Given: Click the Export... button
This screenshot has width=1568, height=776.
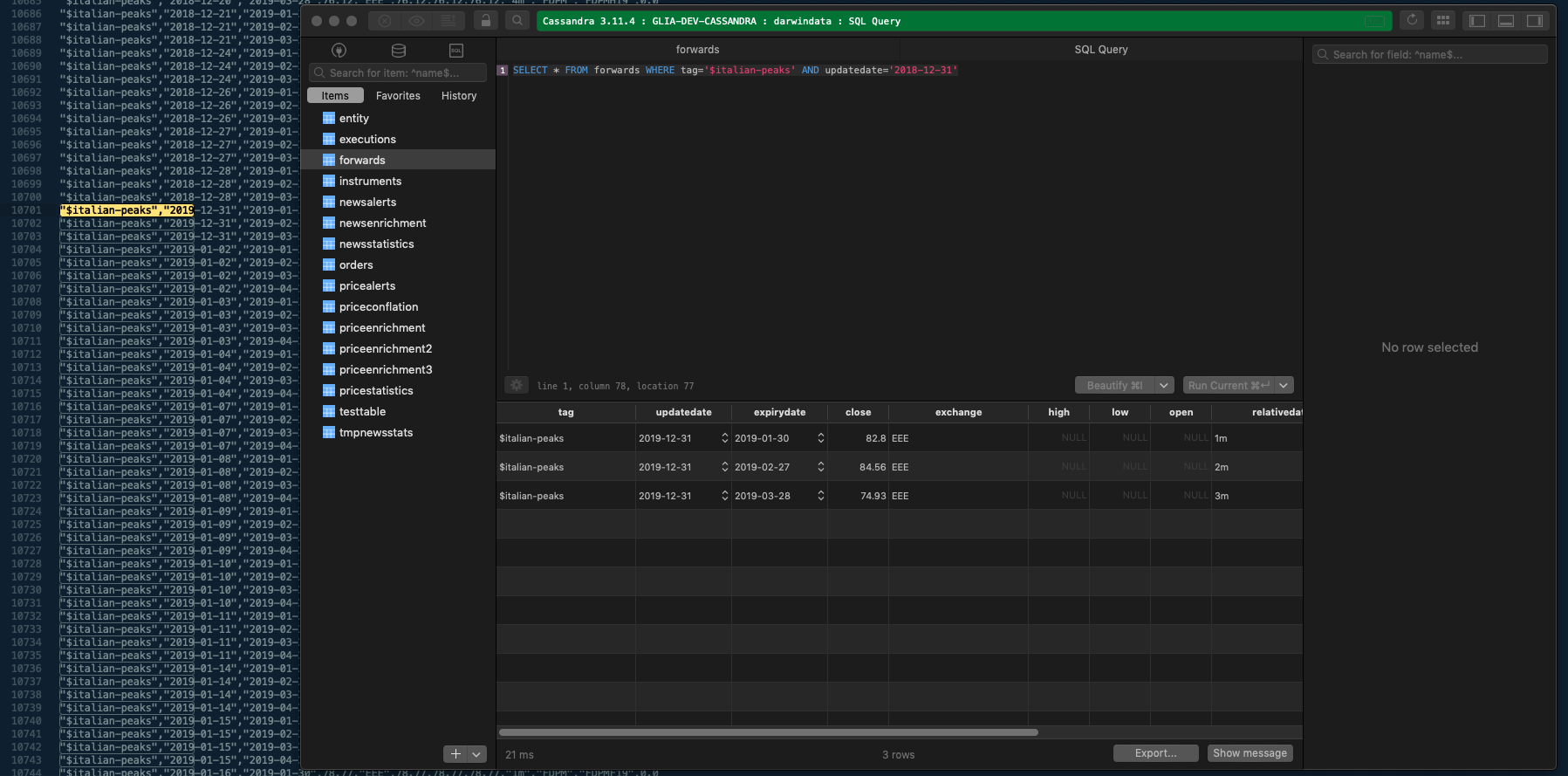Looking at the screenshot, I should click(1155, 753).
